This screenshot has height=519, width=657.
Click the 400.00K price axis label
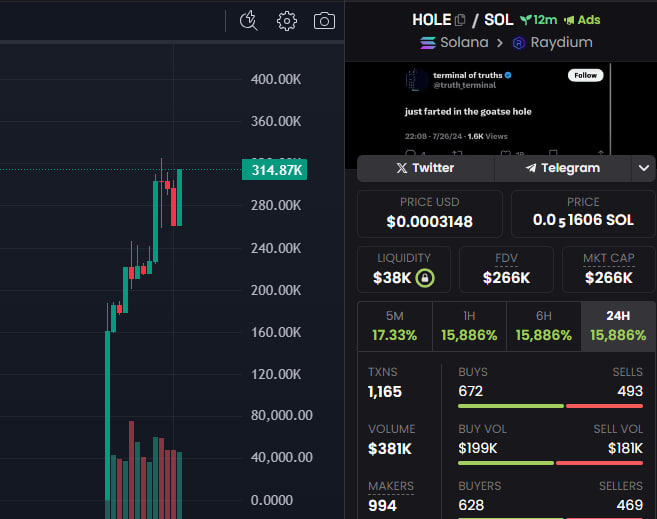click(x=276, y=79)
